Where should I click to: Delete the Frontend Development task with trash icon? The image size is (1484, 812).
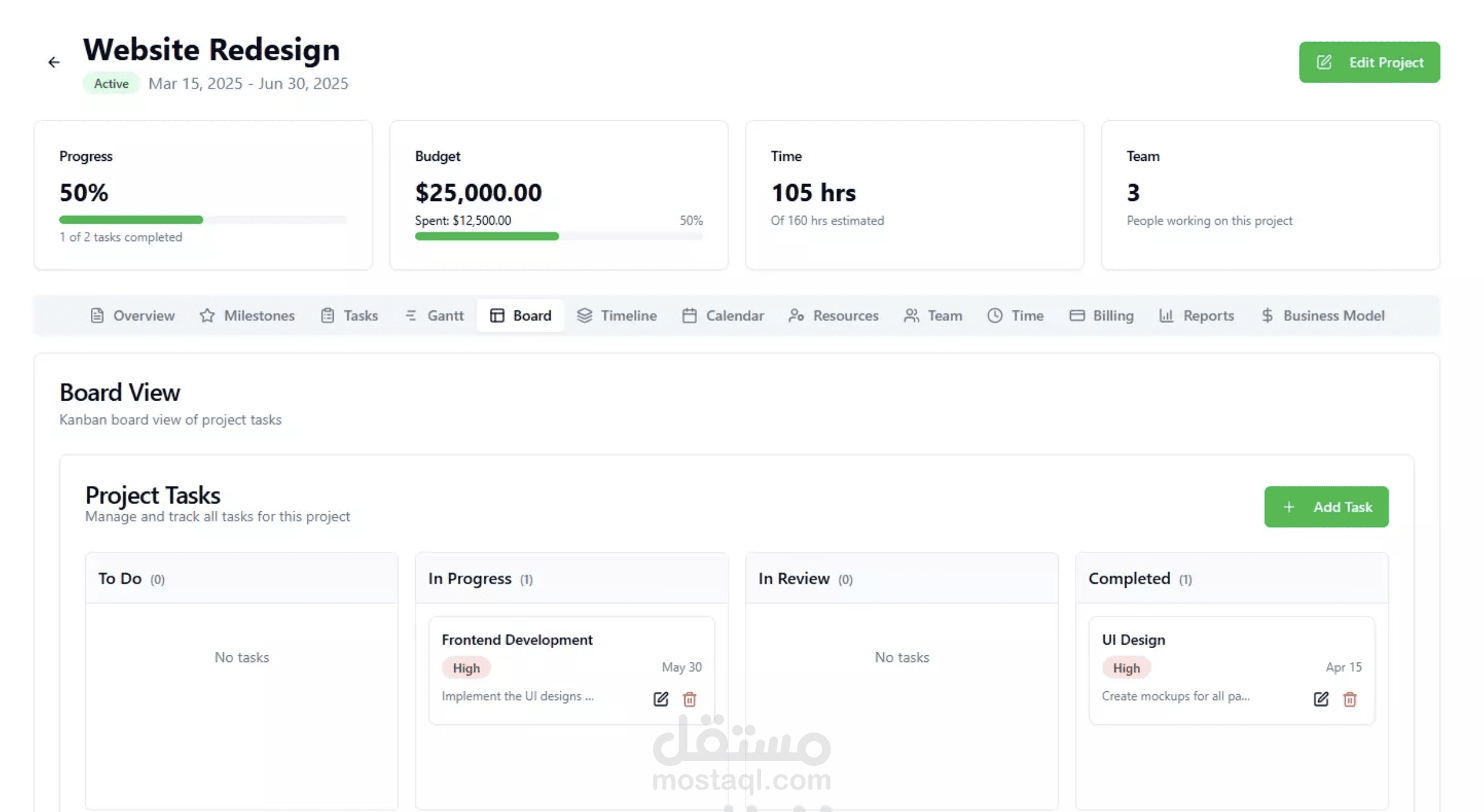689,699
